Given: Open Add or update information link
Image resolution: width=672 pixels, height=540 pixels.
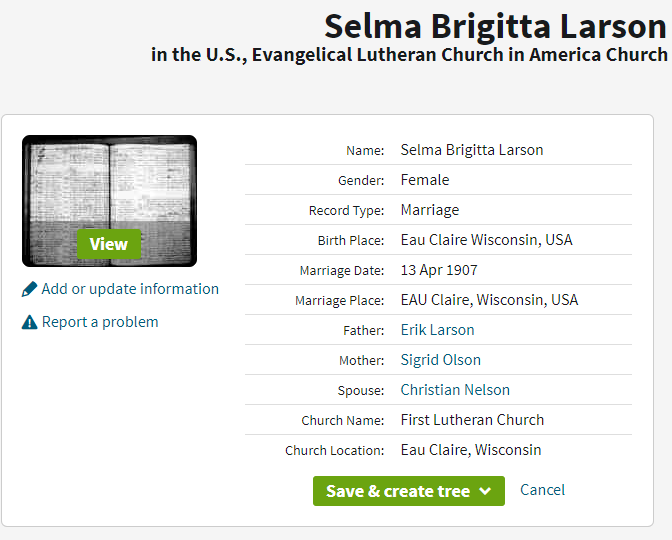Looking at the screenshot, I should click(x=130, y=289).
